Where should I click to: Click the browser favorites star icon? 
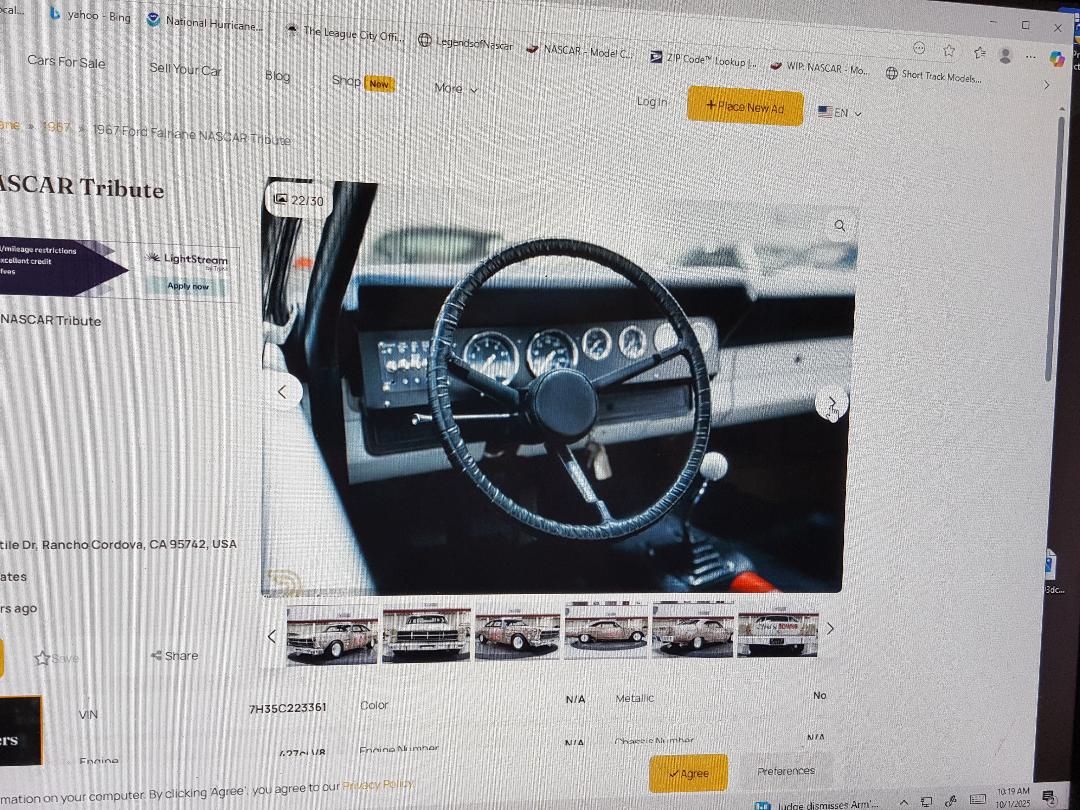(949, 50)
